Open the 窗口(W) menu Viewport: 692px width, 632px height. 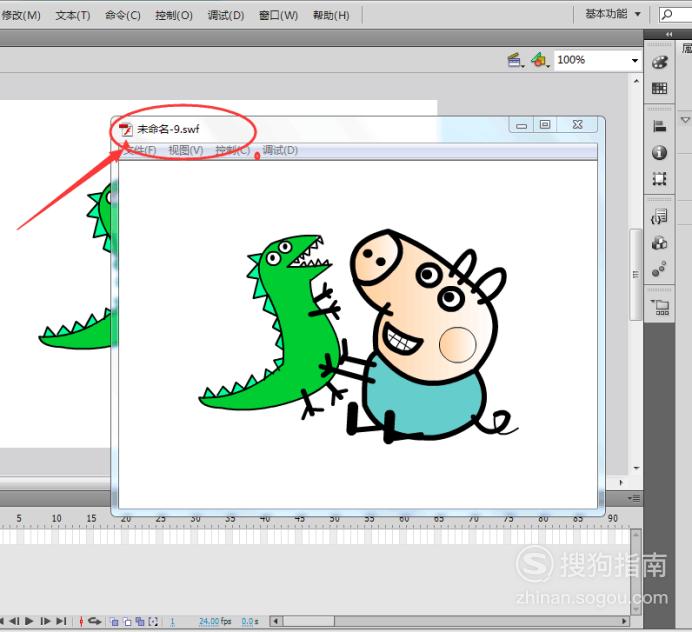278,15
